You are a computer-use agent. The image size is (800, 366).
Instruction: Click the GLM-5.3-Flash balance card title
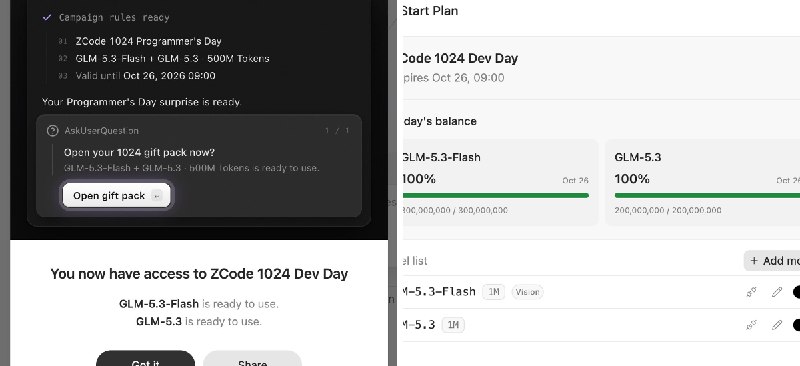click(x=441, y=157)
